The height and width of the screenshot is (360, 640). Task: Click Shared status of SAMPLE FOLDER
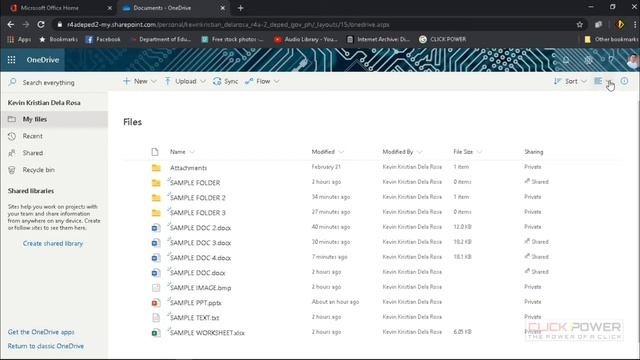click(x=537, y=182)
